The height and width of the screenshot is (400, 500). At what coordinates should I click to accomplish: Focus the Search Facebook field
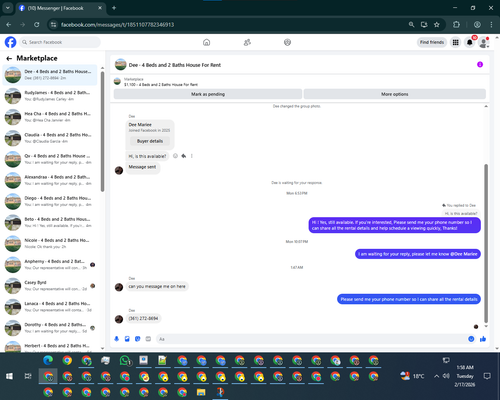(60, 42)
